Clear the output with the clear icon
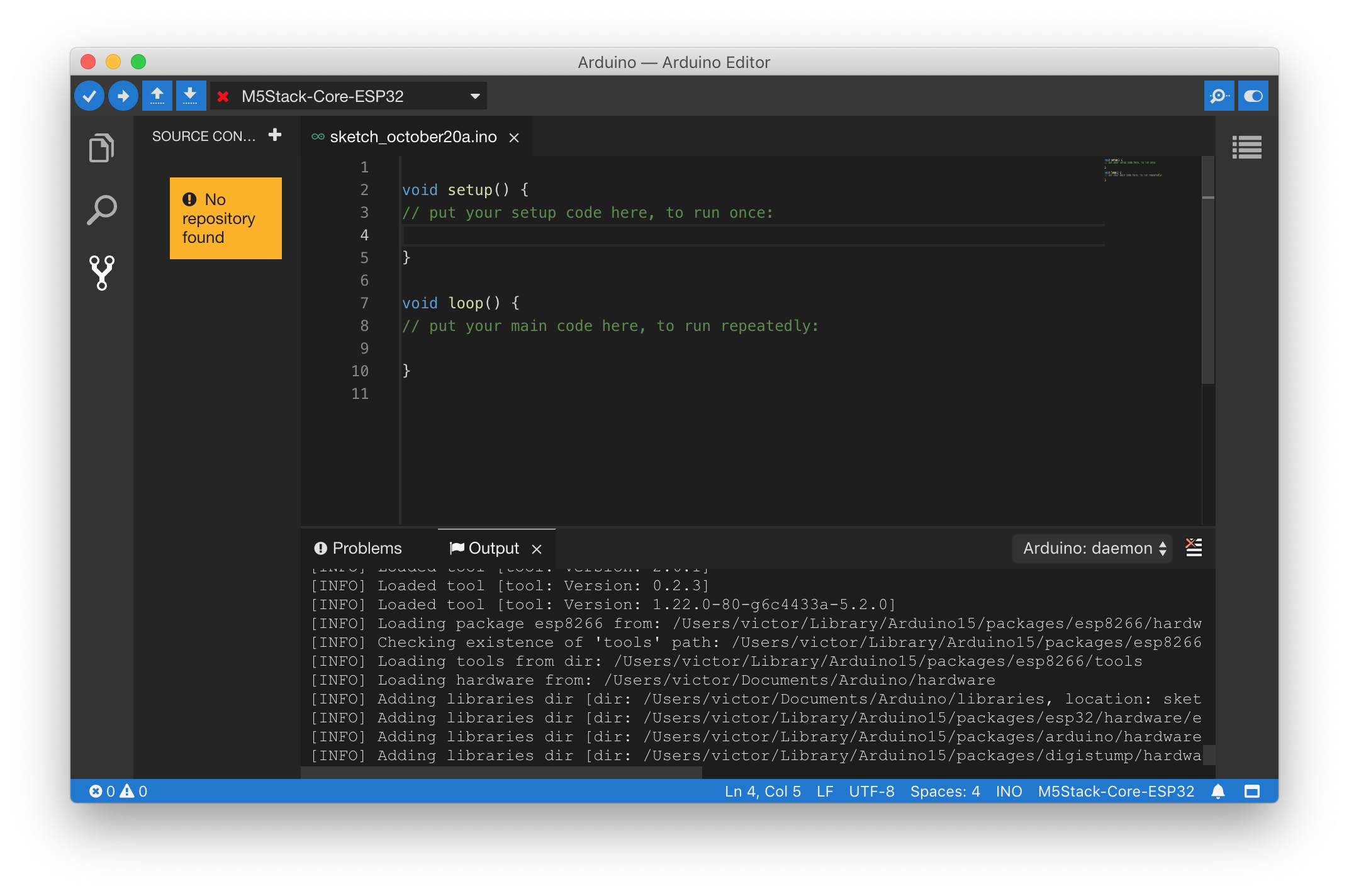The width and height of the screenshot is (1349, 896). coord(1194,547)
